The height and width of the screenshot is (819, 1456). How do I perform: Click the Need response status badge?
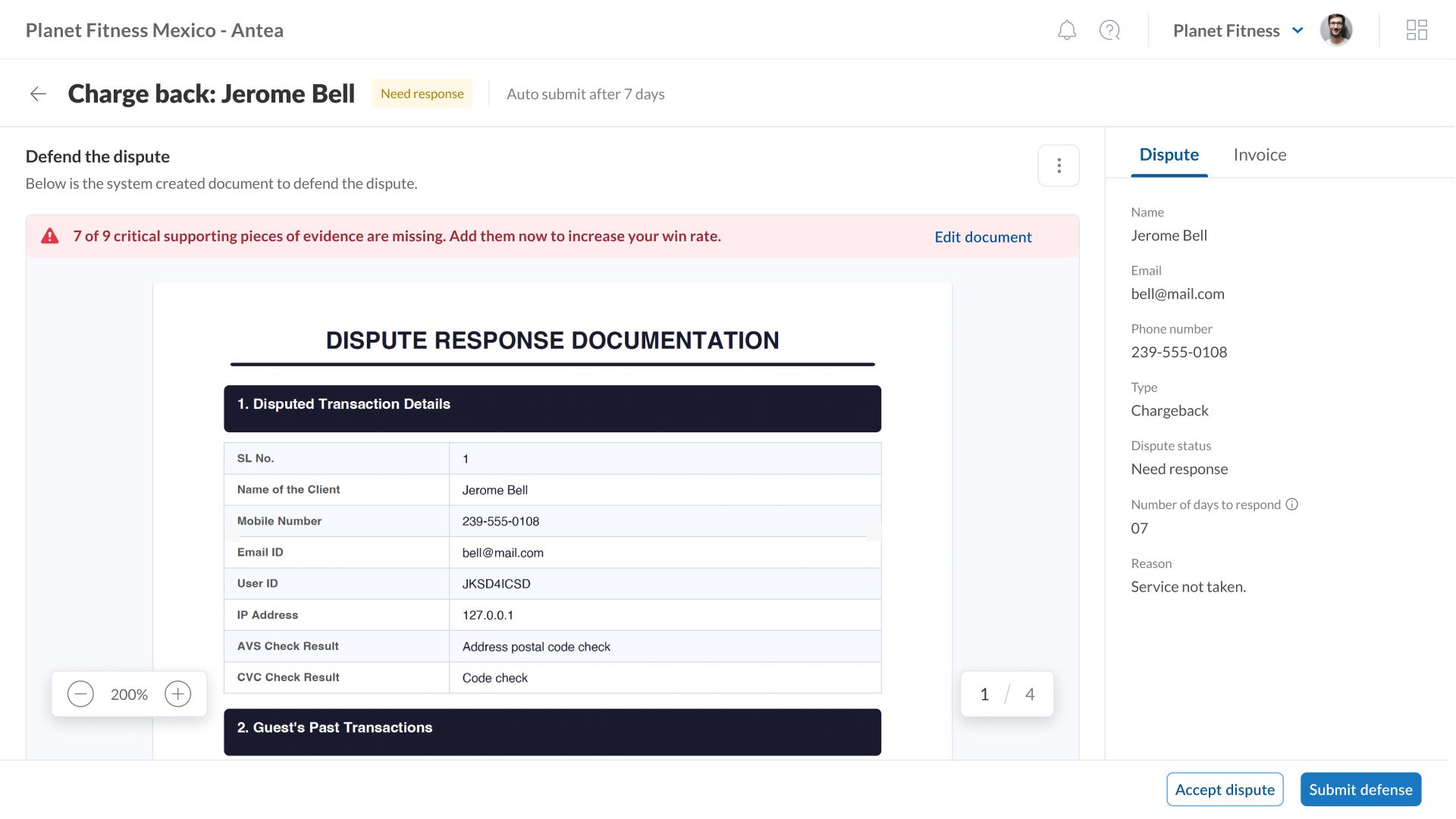422,94
